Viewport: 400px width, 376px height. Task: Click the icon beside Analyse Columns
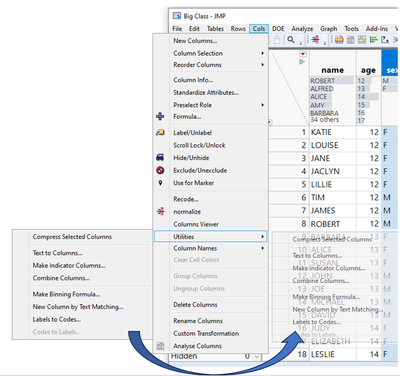[160, 346]
